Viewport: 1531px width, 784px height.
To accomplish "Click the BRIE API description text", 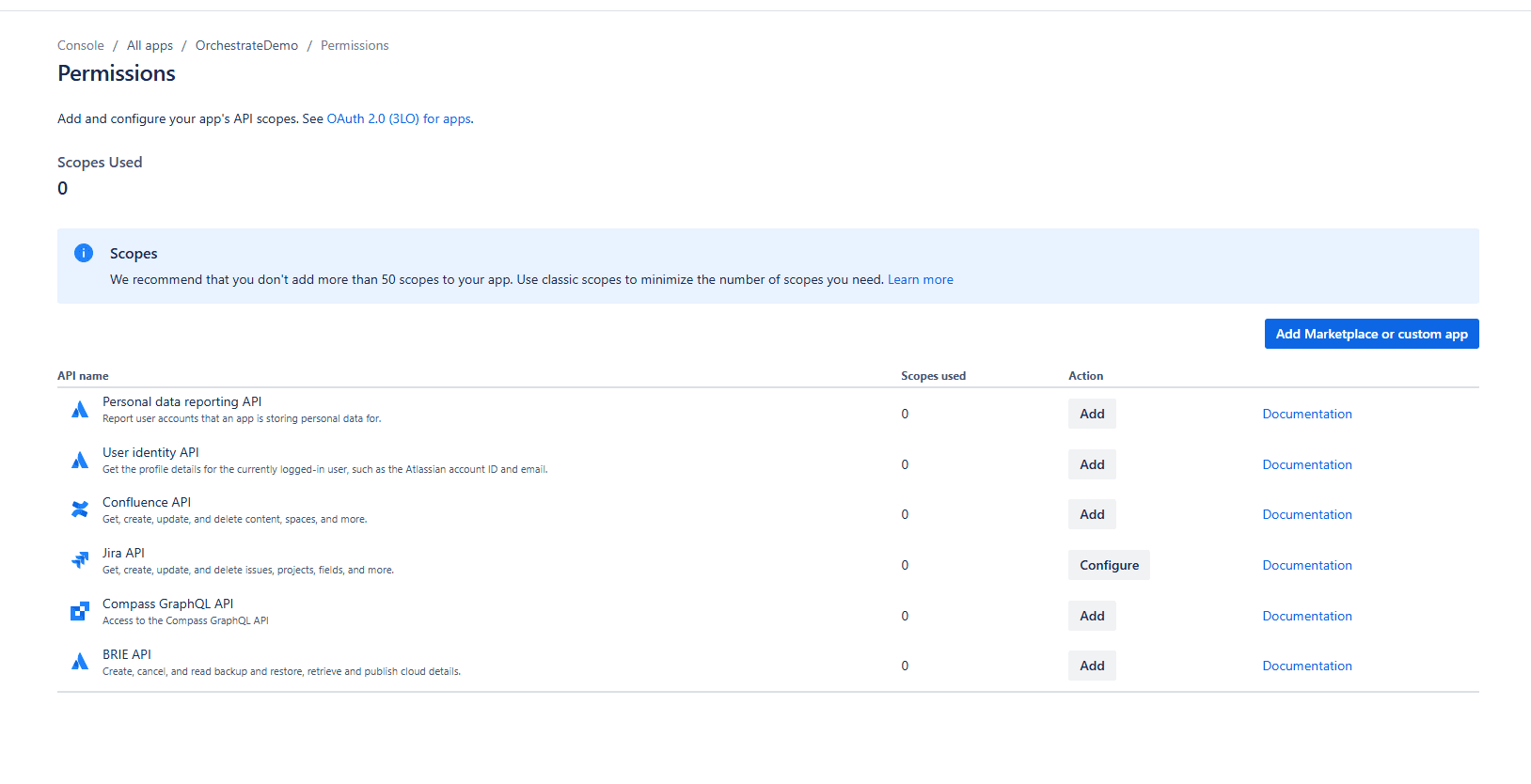I will pos(281,671).
